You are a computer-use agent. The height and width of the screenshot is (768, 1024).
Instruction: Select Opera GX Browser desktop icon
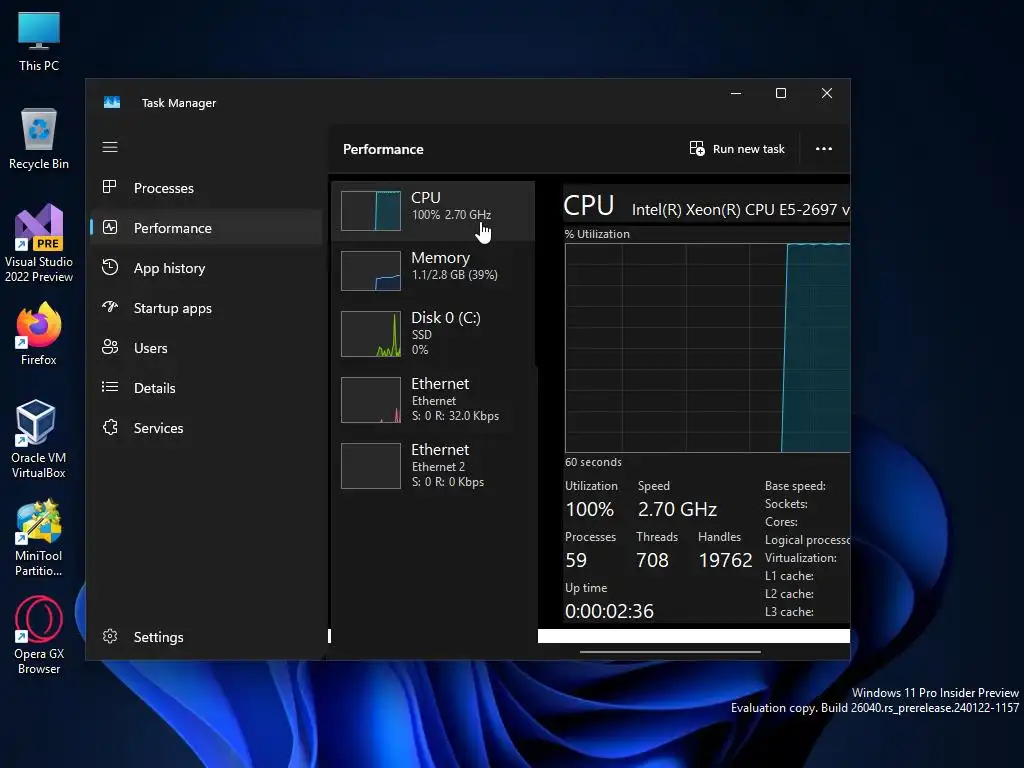point(39,635)
